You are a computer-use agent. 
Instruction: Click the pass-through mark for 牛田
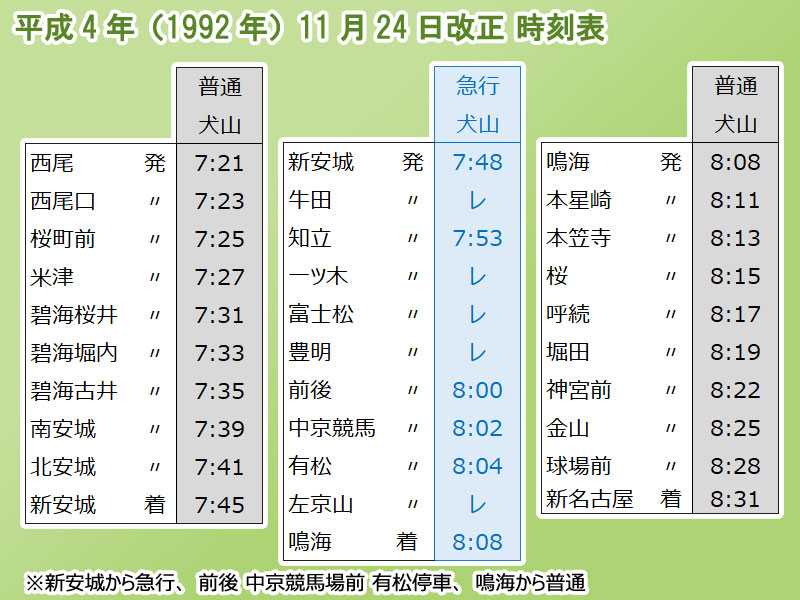[478, 201]
